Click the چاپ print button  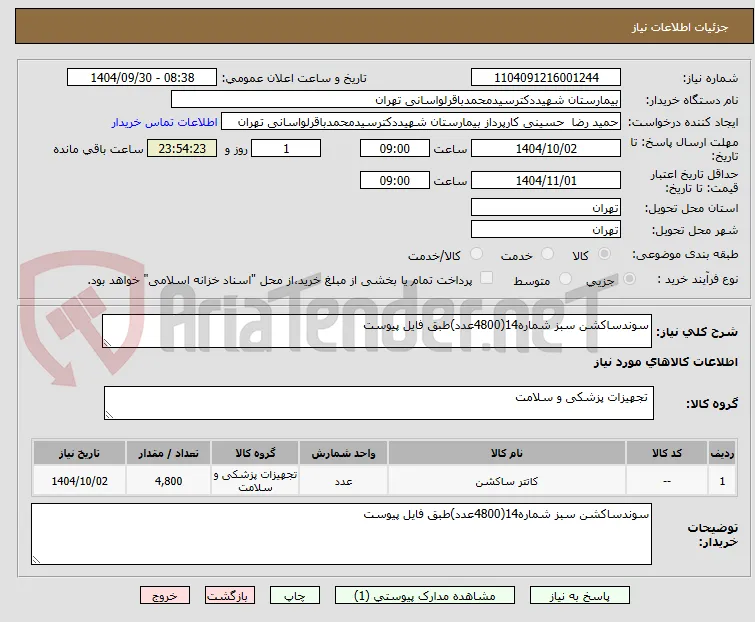coord(295,596)
